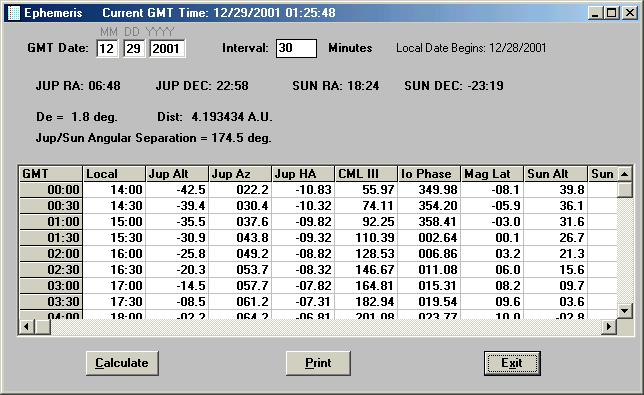Click Sun Alt cell 03.6
The width and height of the screenshot is (644, 395).
coord(556,302)
